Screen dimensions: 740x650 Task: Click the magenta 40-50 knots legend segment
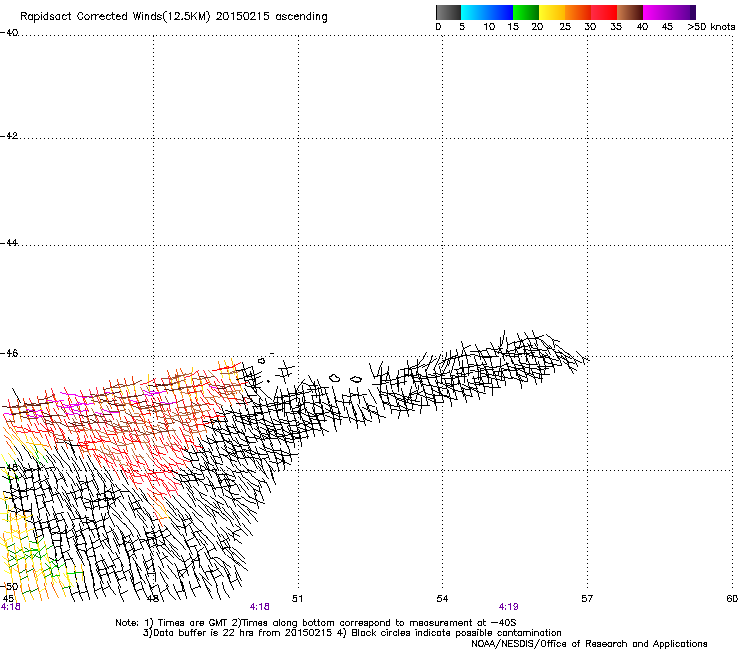coord(669,12)
